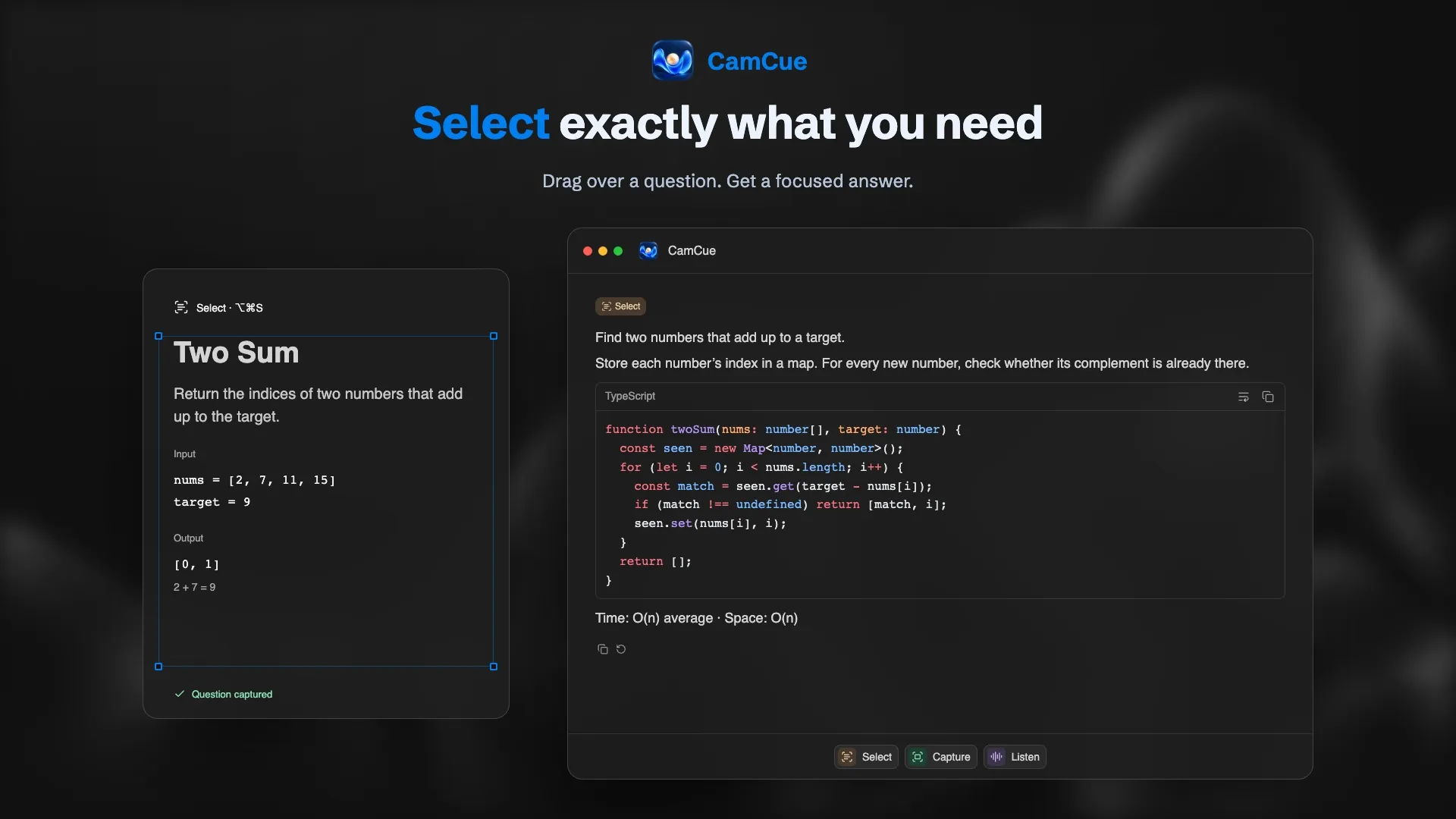Click the orange Select tag in the answer
Viewport: 1456px width, 819px height.
620,306
